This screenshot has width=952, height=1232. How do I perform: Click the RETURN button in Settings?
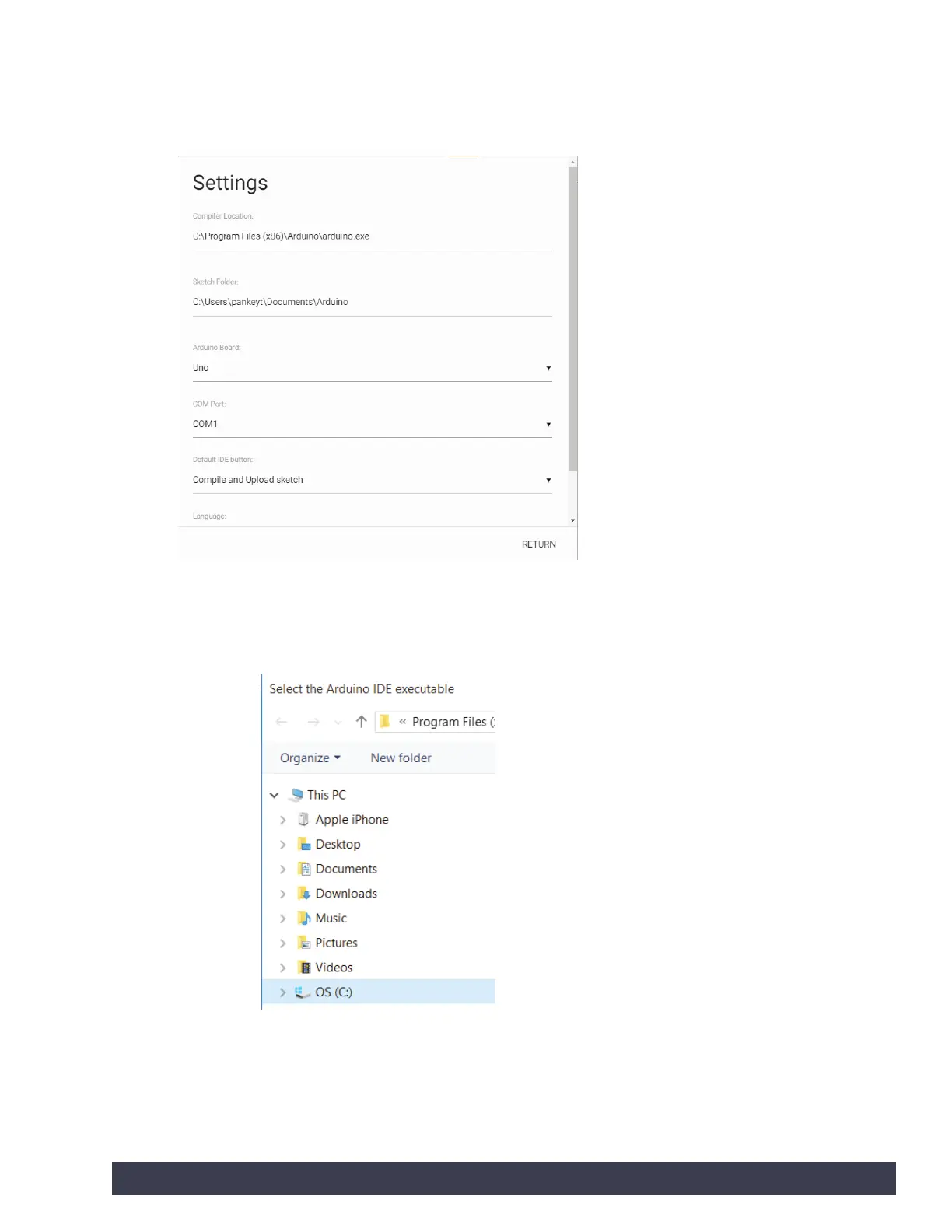coord(538,544)
